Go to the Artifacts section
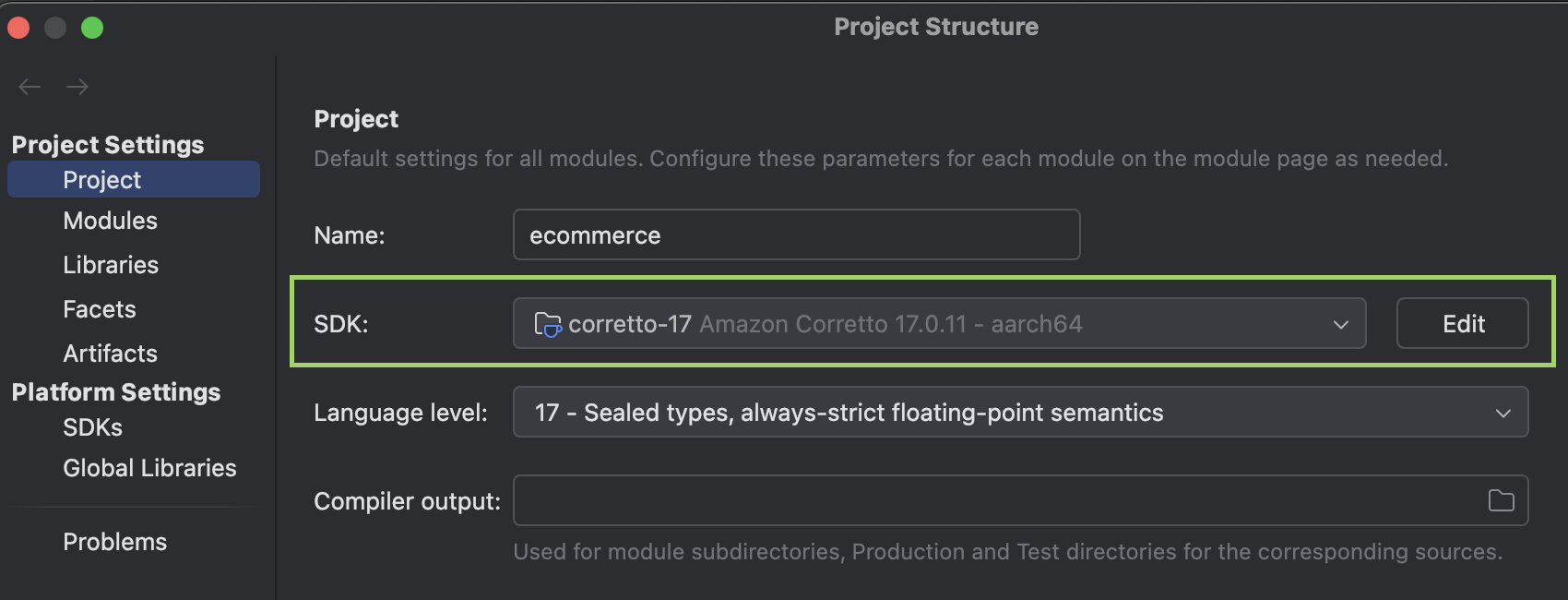Screen dimensions: 1568x600 coord(110,354)
